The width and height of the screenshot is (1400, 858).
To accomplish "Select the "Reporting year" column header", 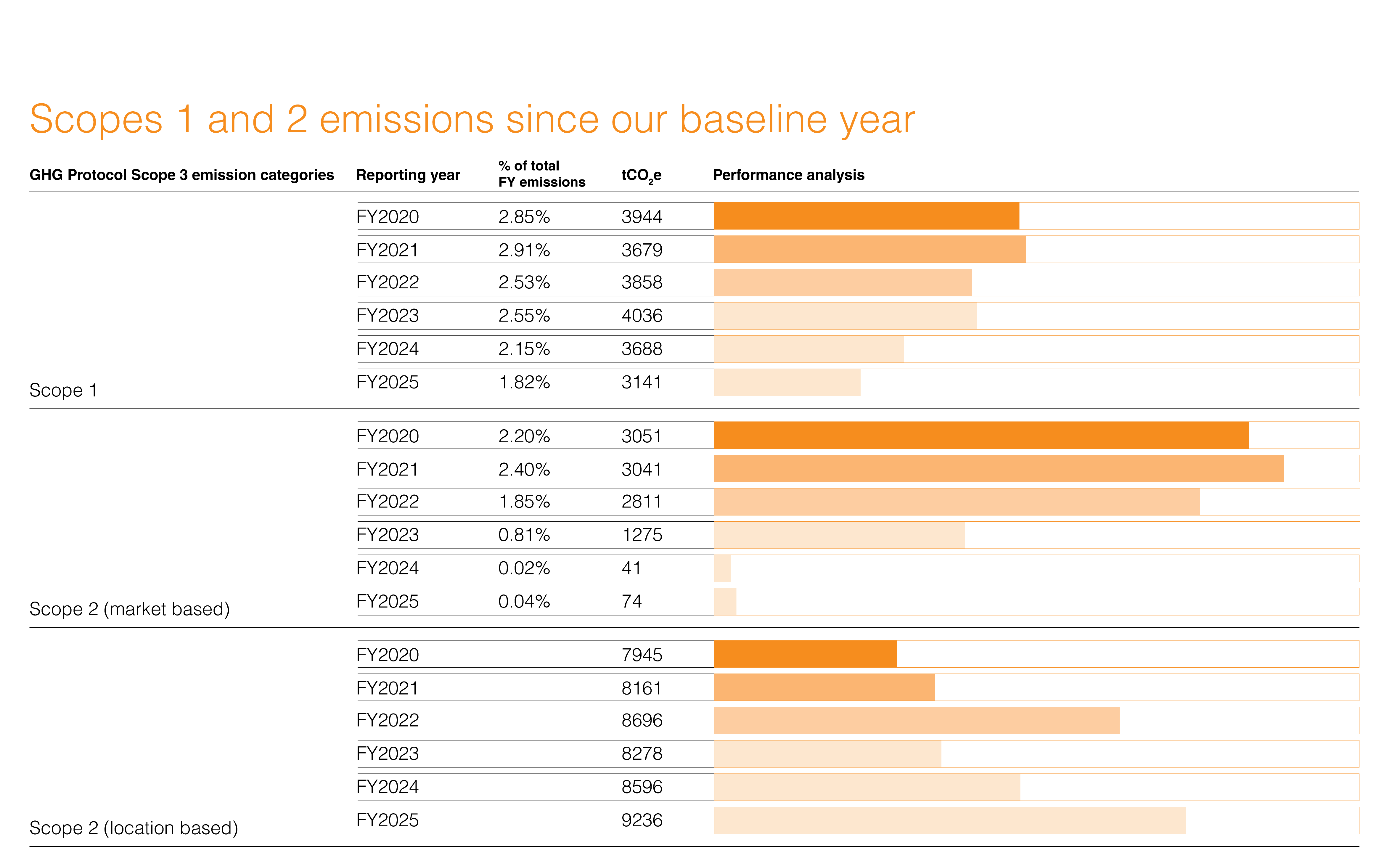I will click(x=408, y=175).
